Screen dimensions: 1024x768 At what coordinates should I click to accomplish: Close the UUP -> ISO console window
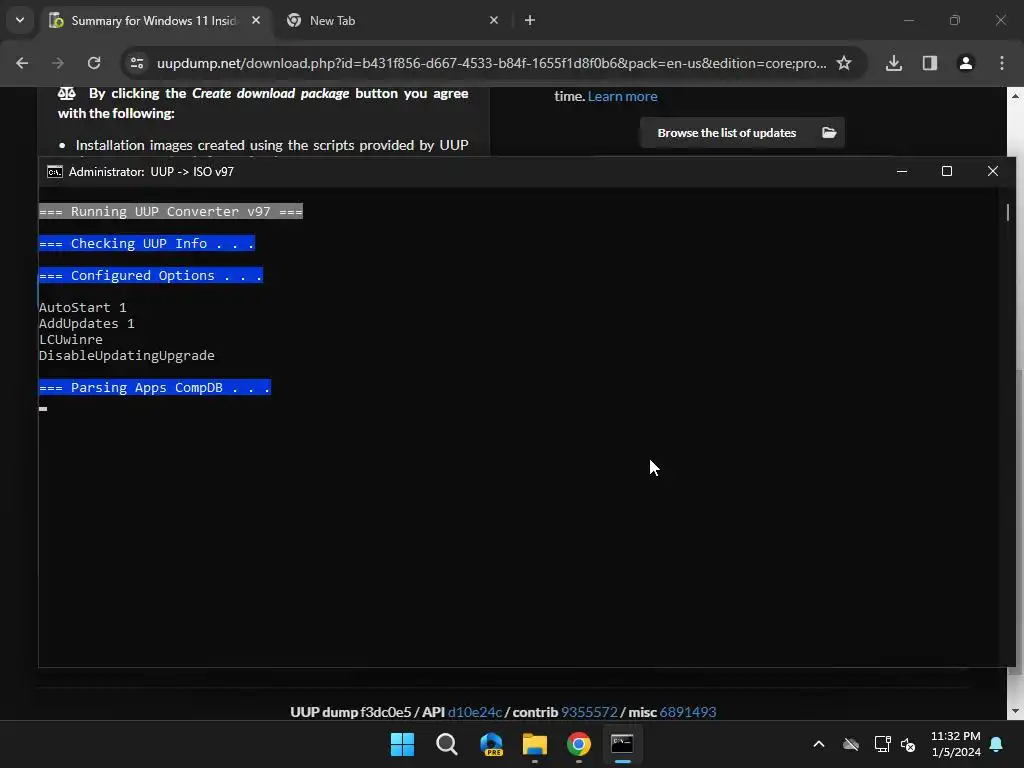coord(993,171)
